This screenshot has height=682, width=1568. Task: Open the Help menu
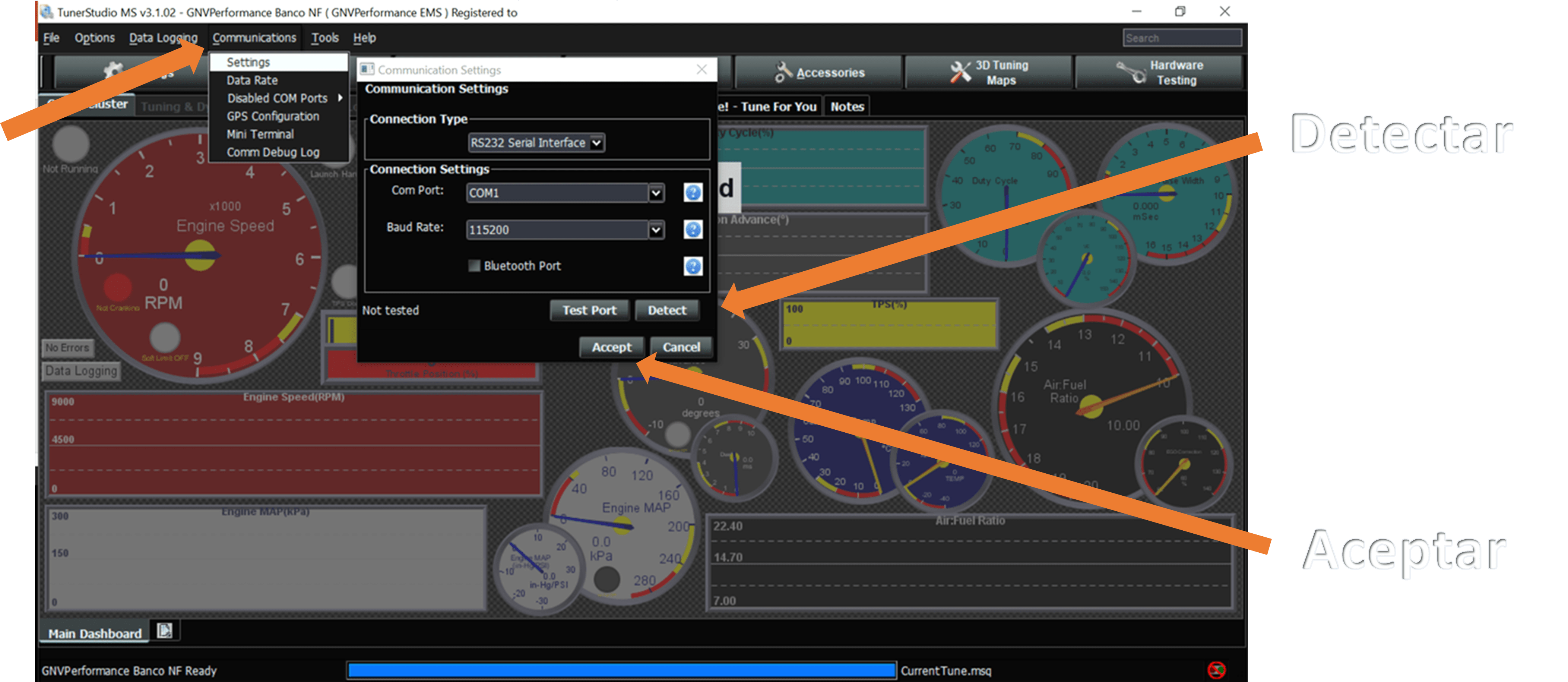click(365, 38)
